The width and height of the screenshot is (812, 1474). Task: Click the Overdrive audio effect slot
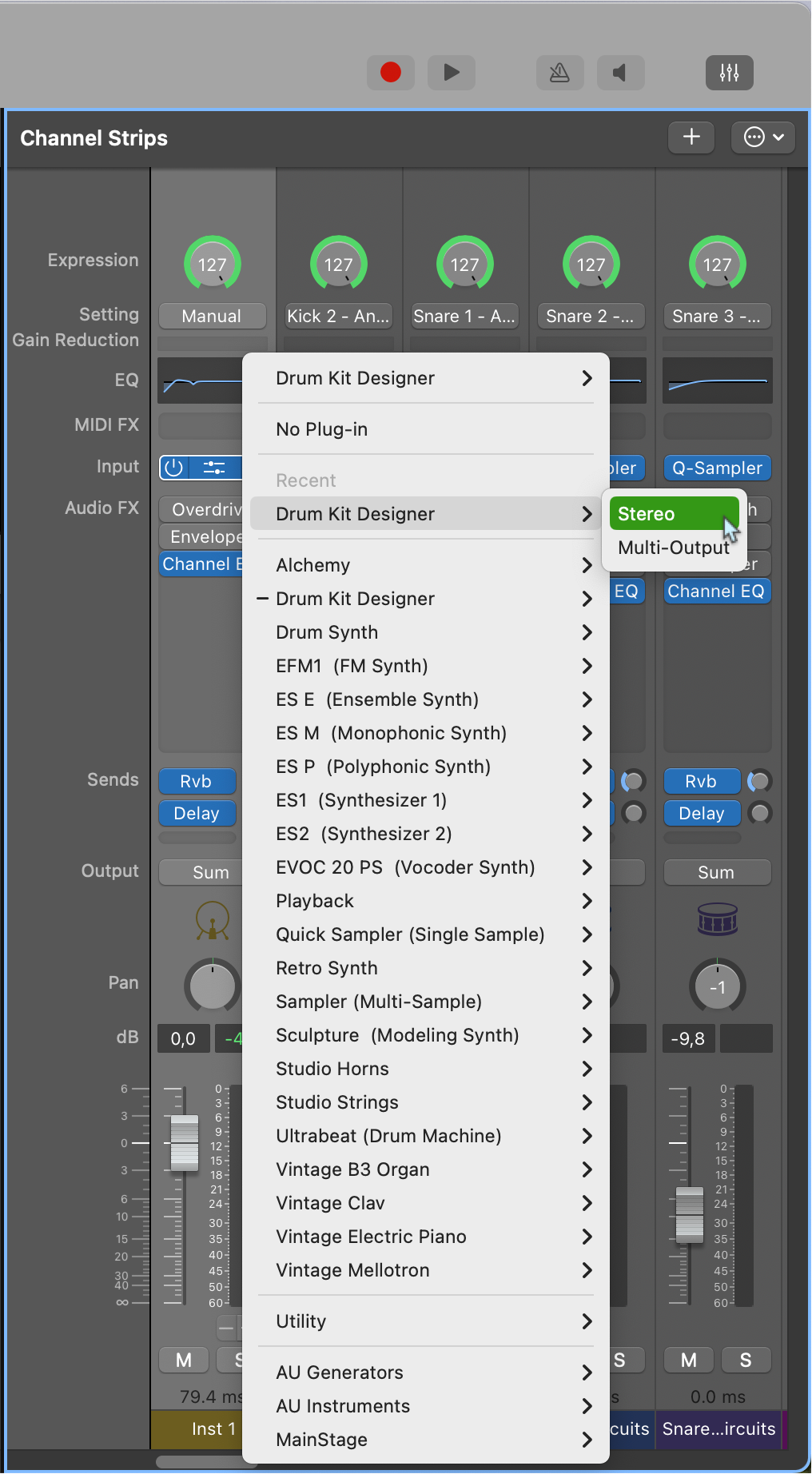pyautogui.click(x=201, y=510)
